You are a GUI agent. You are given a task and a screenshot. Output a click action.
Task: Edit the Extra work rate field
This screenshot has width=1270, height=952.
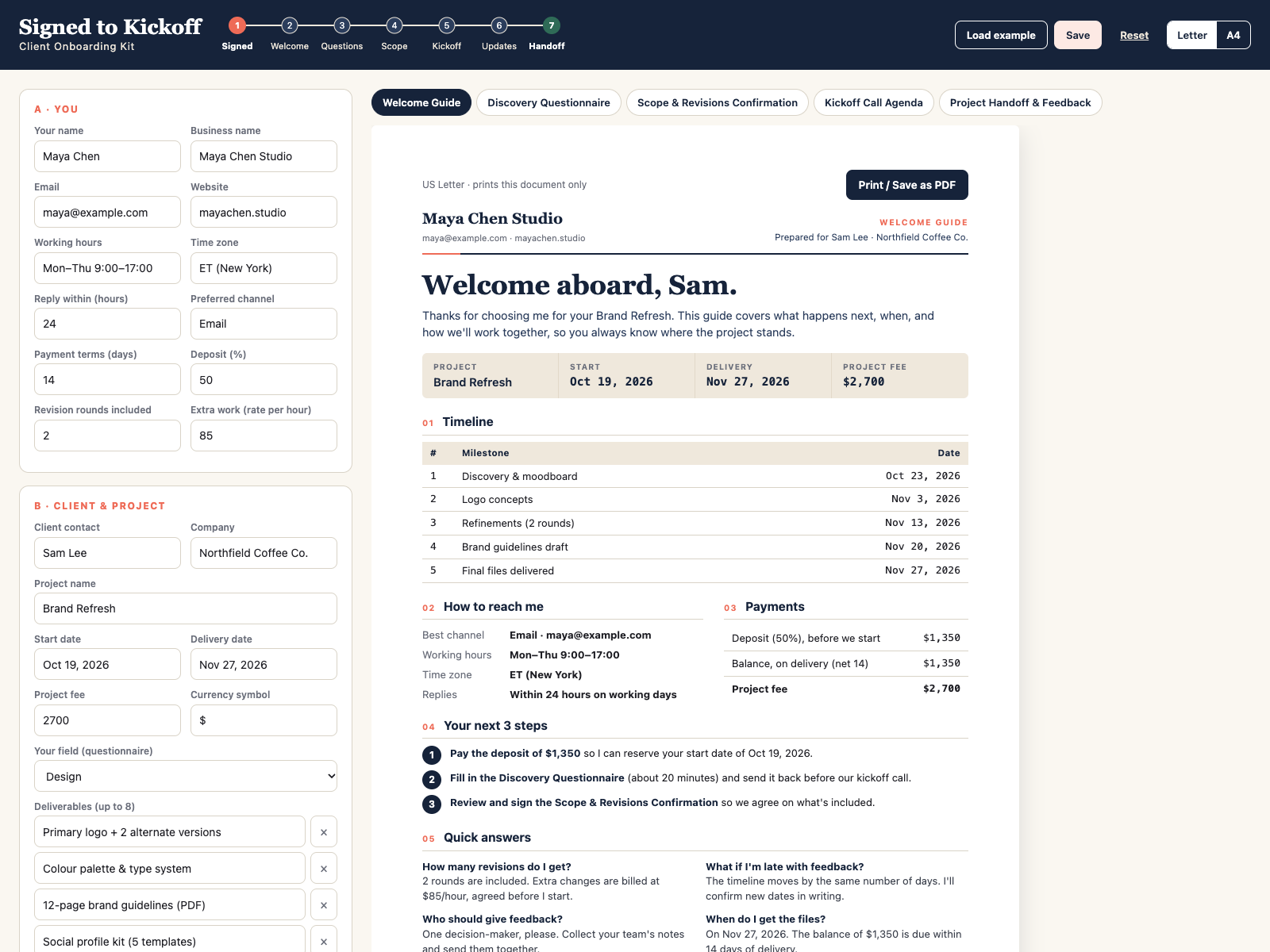(x=264, y=436)
